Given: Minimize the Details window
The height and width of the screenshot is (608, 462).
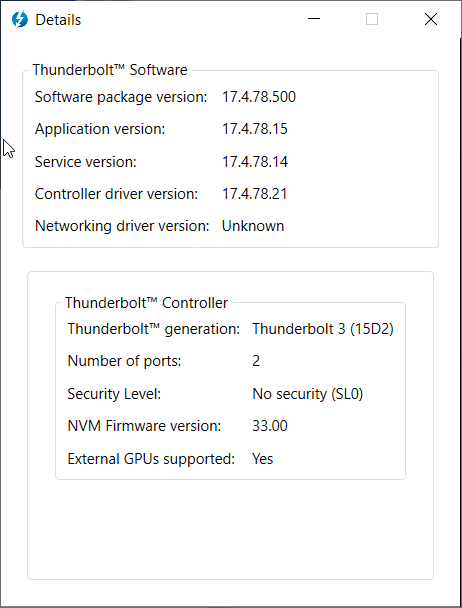Looking at the screenshot, I should [314, 19].
